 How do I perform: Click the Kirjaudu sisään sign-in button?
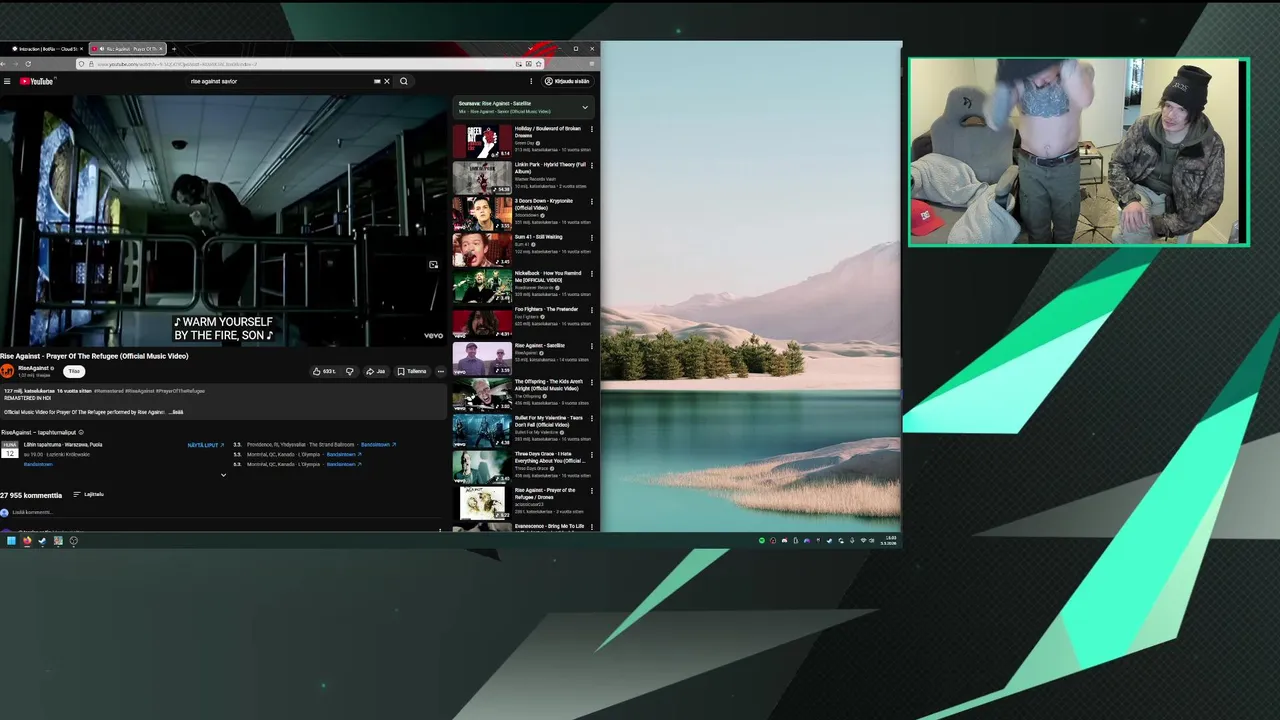(x=567, y=81)
